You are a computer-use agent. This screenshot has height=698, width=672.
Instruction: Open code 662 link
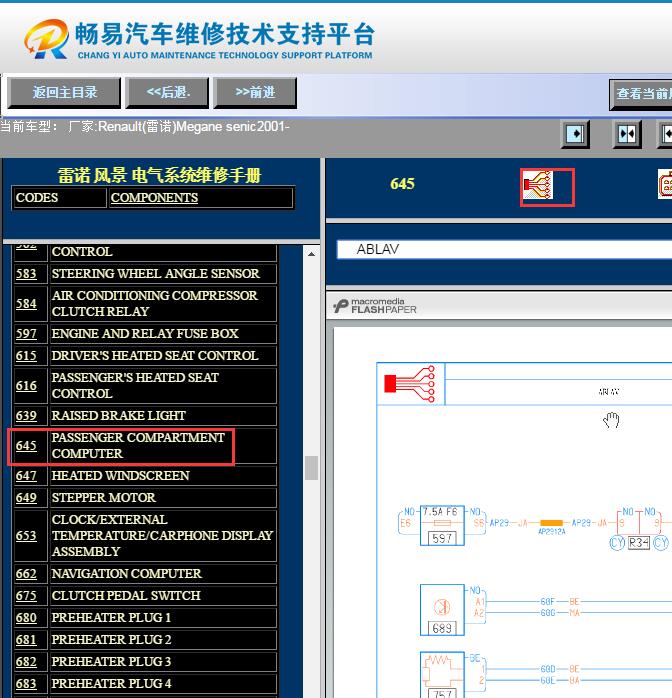tap(26, 573)
